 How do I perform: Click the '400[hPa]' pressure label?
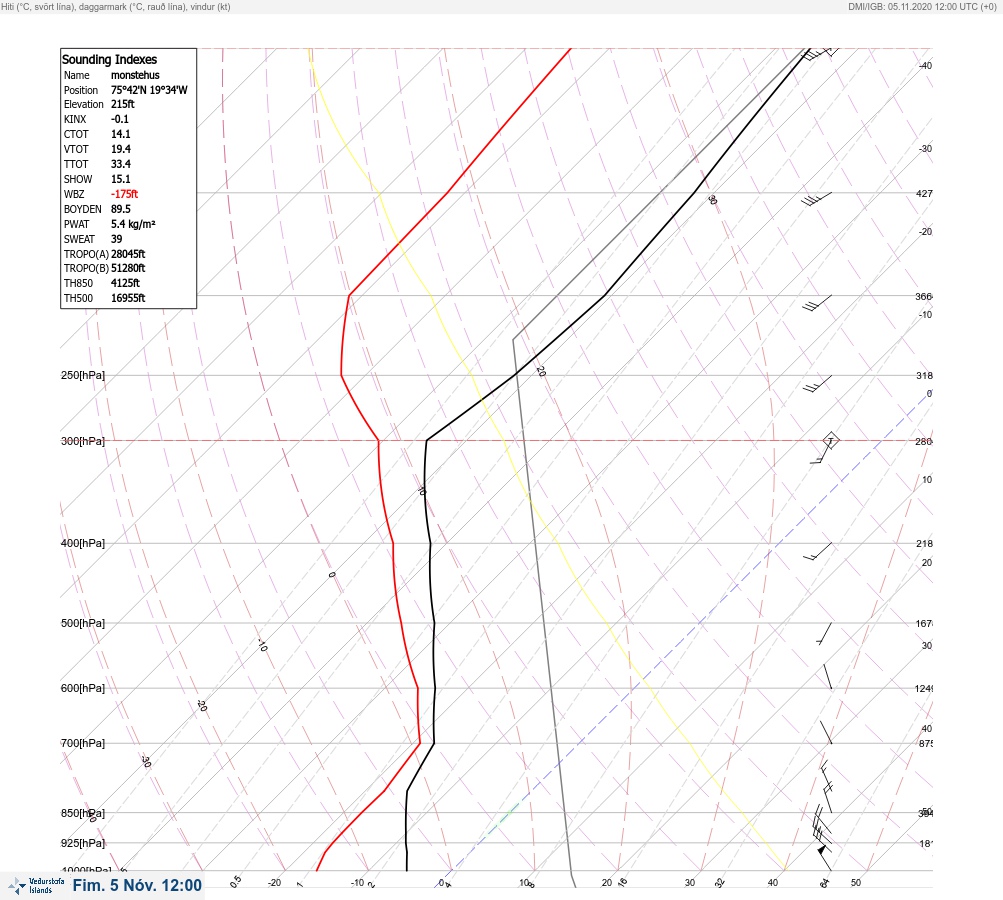pyautogui.click(x=83, y=544)
